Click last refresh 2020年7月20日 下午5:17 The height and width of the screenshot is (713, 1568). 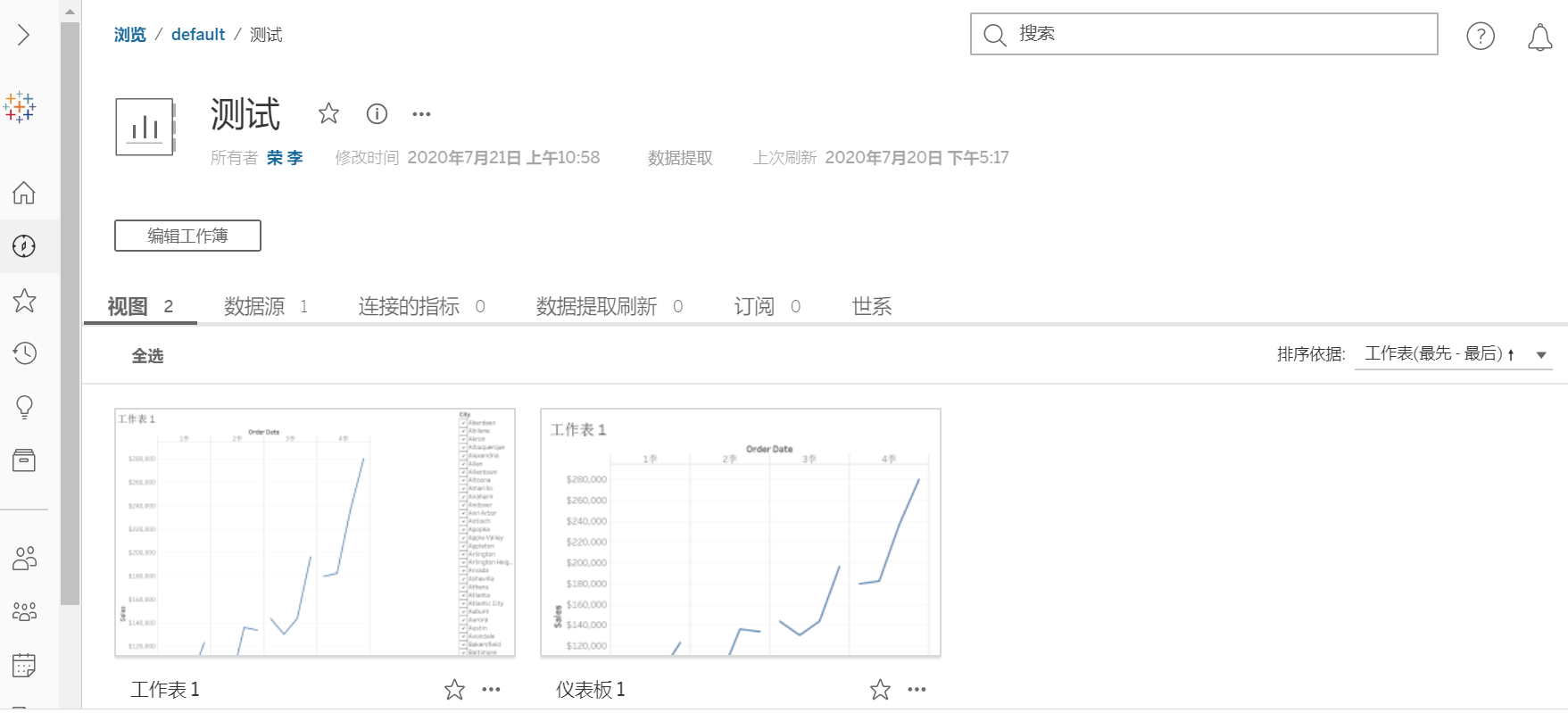917,158
